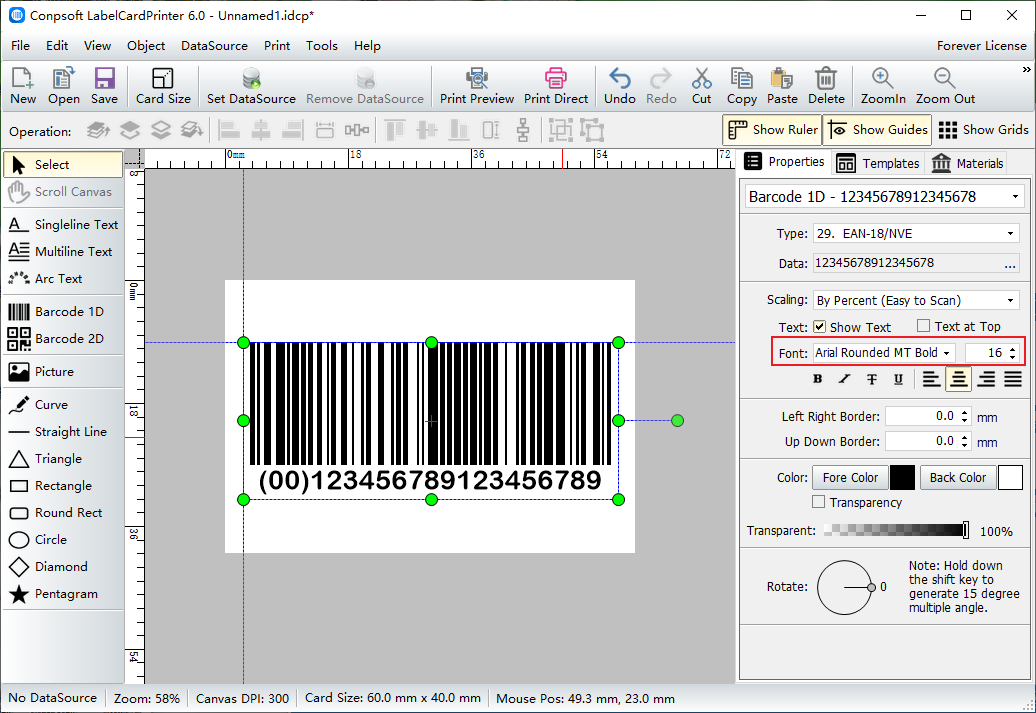Viewport: 1036px width, 713px height.
Task: Undo the last action
Action: pos(620,86)
